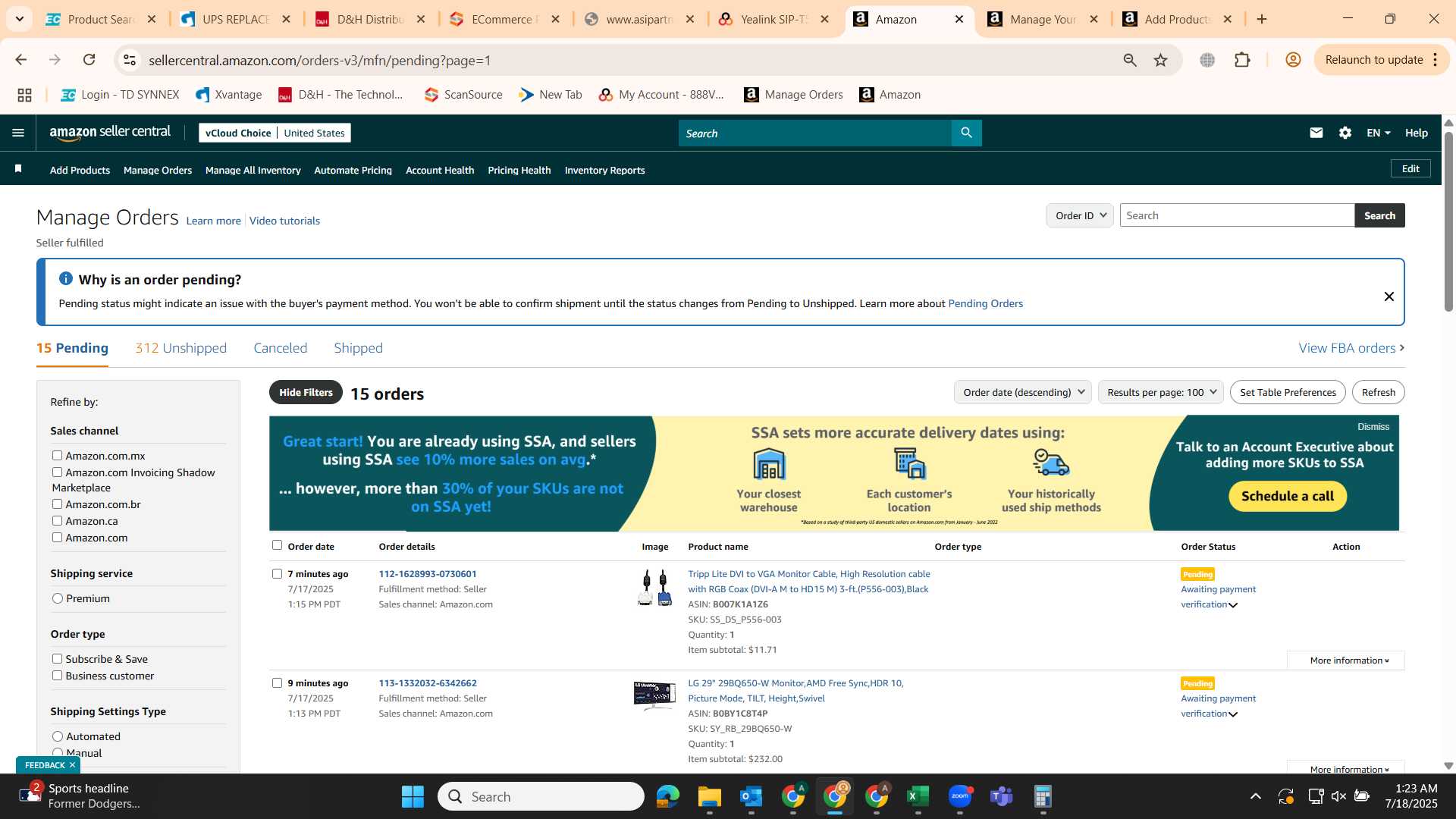Click the Schedule a call button
This screenshot has height=819, width=1456.
[1287, 496]
